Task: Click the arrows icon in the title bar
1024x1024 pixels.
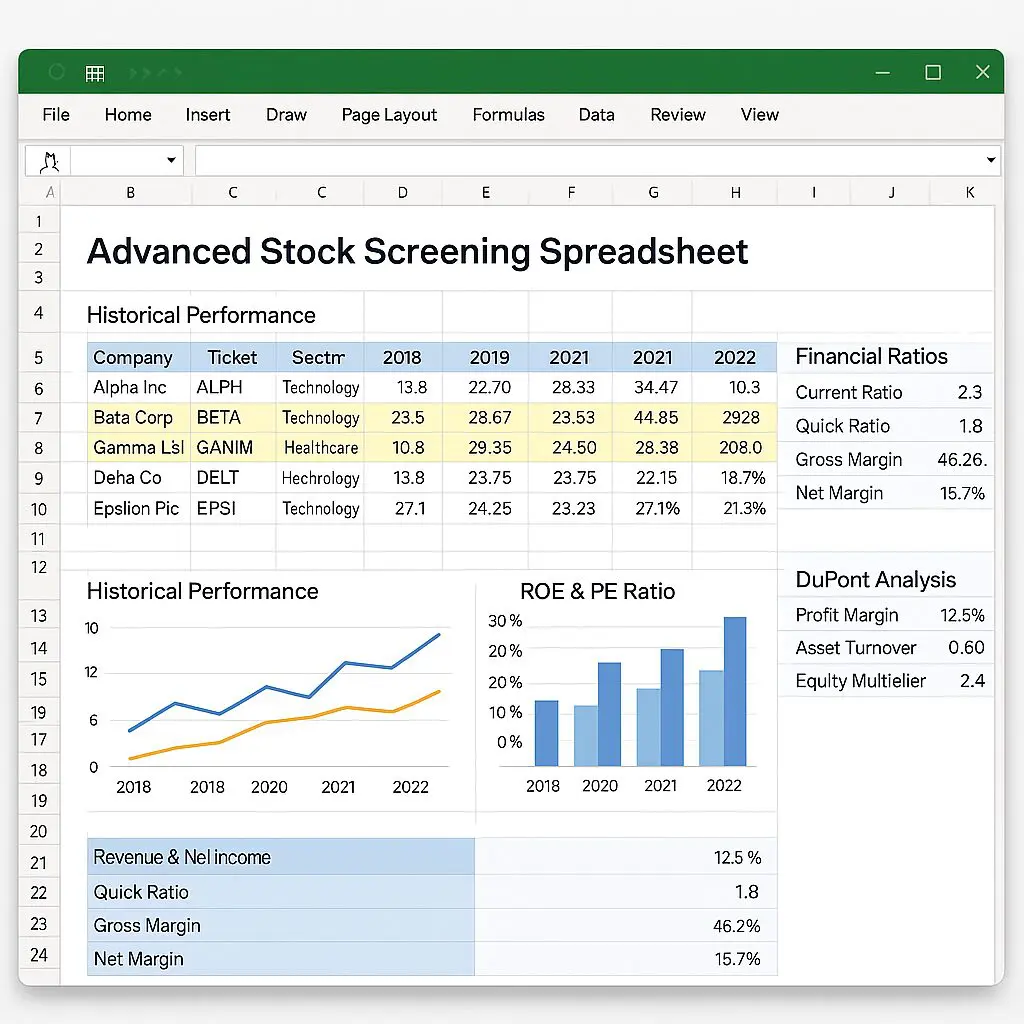Action: (153, 73)
